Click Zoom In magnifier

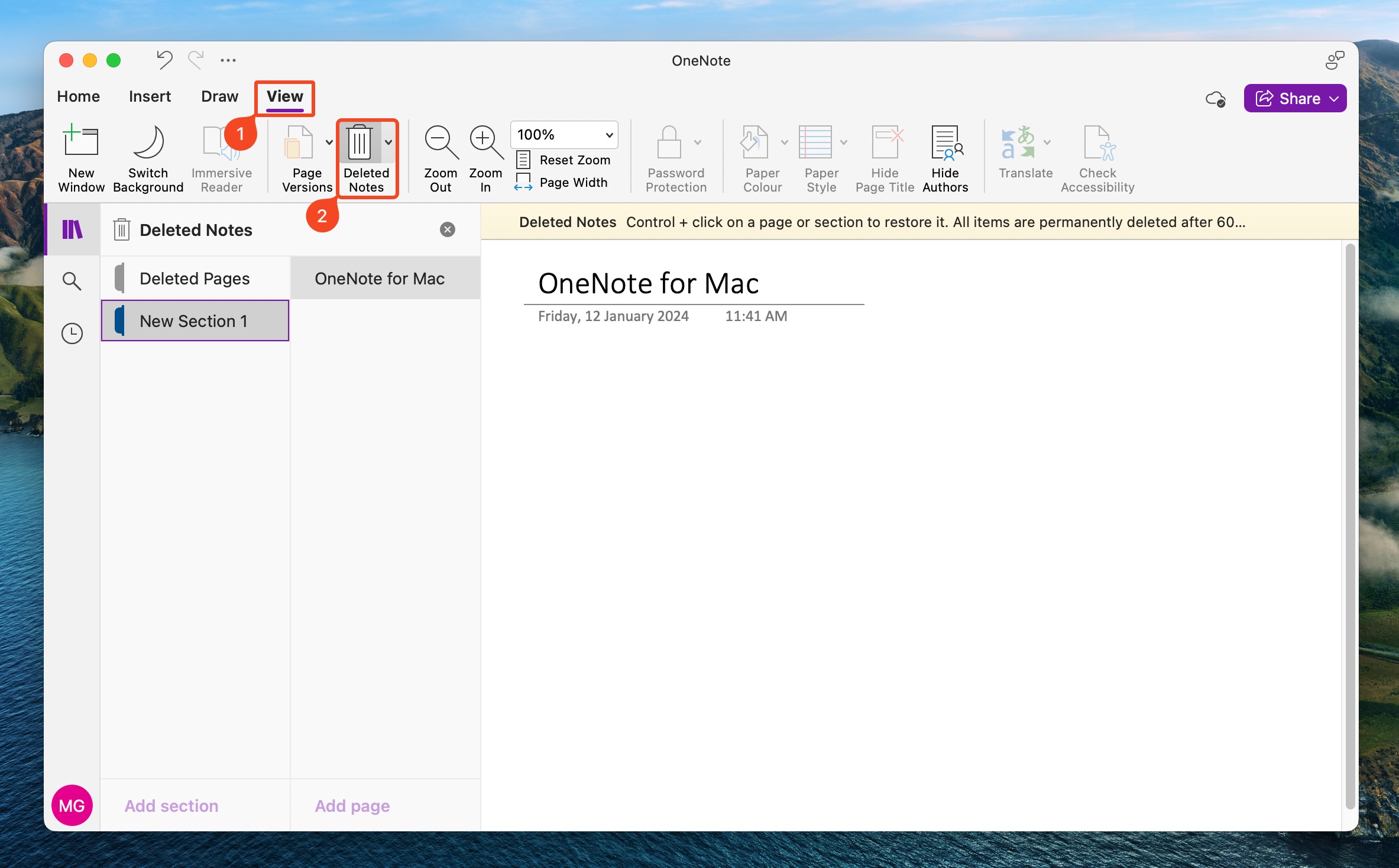[x=485, y=142]
